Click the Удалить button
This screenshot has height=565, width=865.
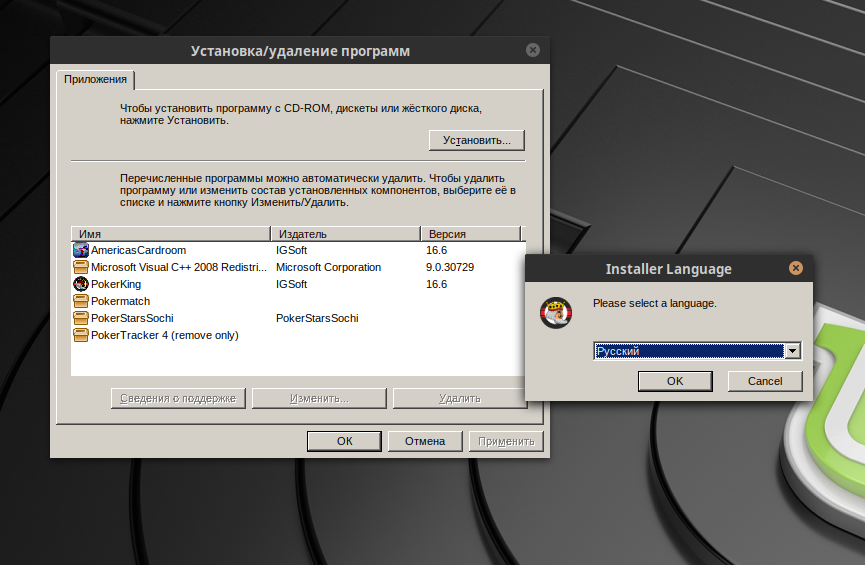(460, 398)
